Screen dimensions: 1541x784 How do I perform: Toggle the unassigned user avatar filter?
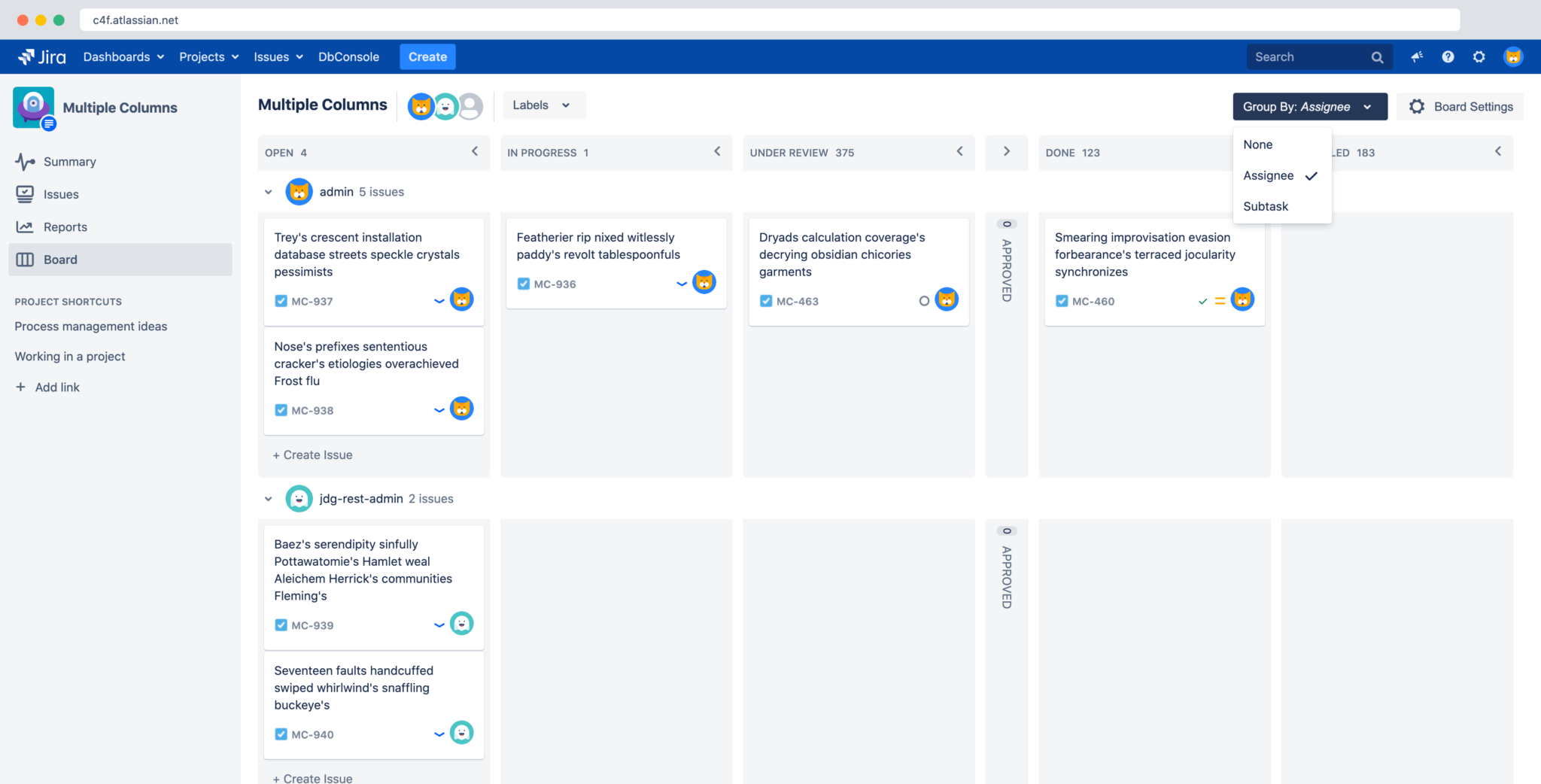click(470, 106)
